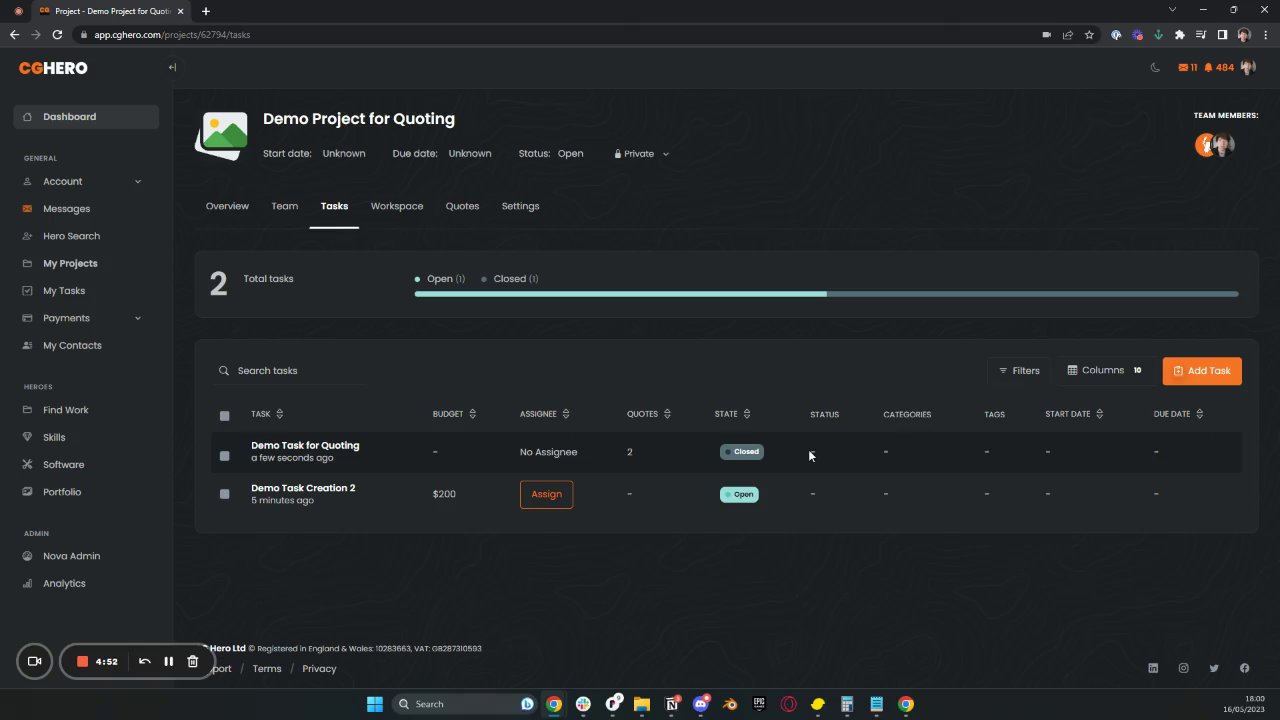The height and width of the screenshot is (720, 1280).
Task: Open the Demo Task for Quoting task
Action: click(x=305, y=446)
